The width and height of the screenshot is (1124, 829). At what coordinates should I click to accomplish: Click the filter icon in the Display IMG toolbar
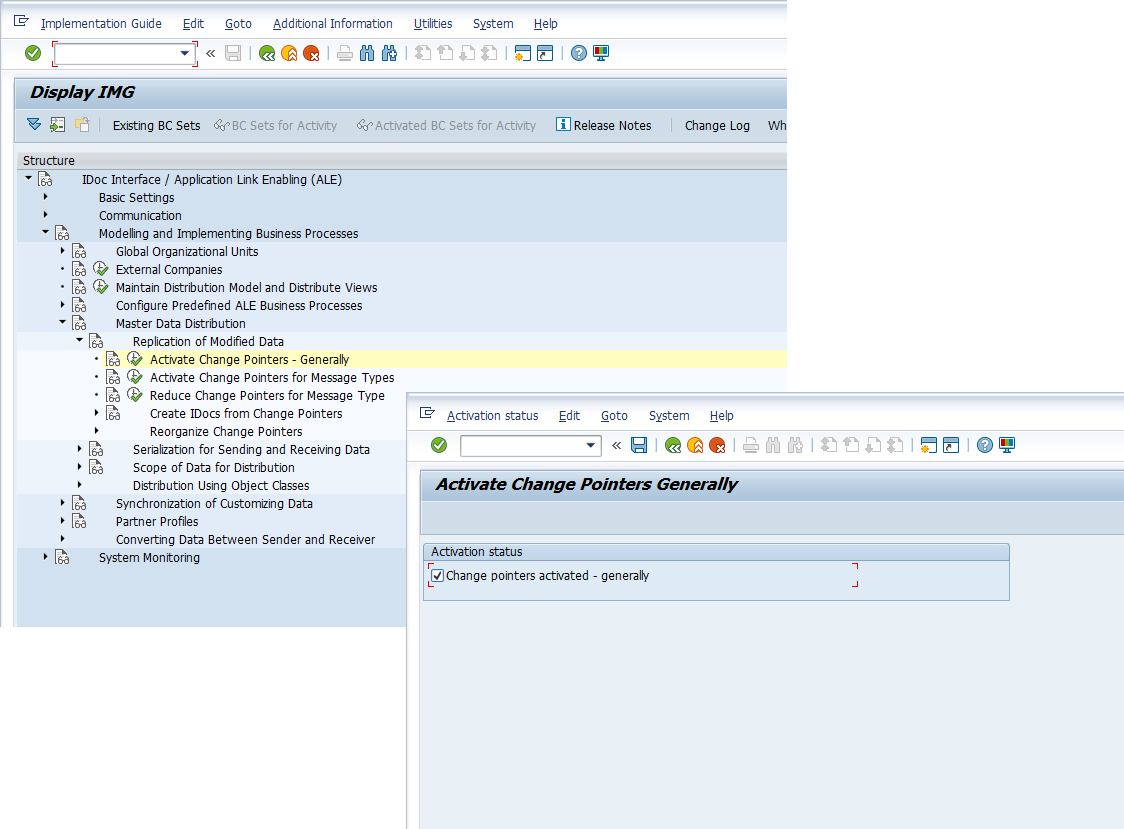pyautogui.click(x=33, y=125)
